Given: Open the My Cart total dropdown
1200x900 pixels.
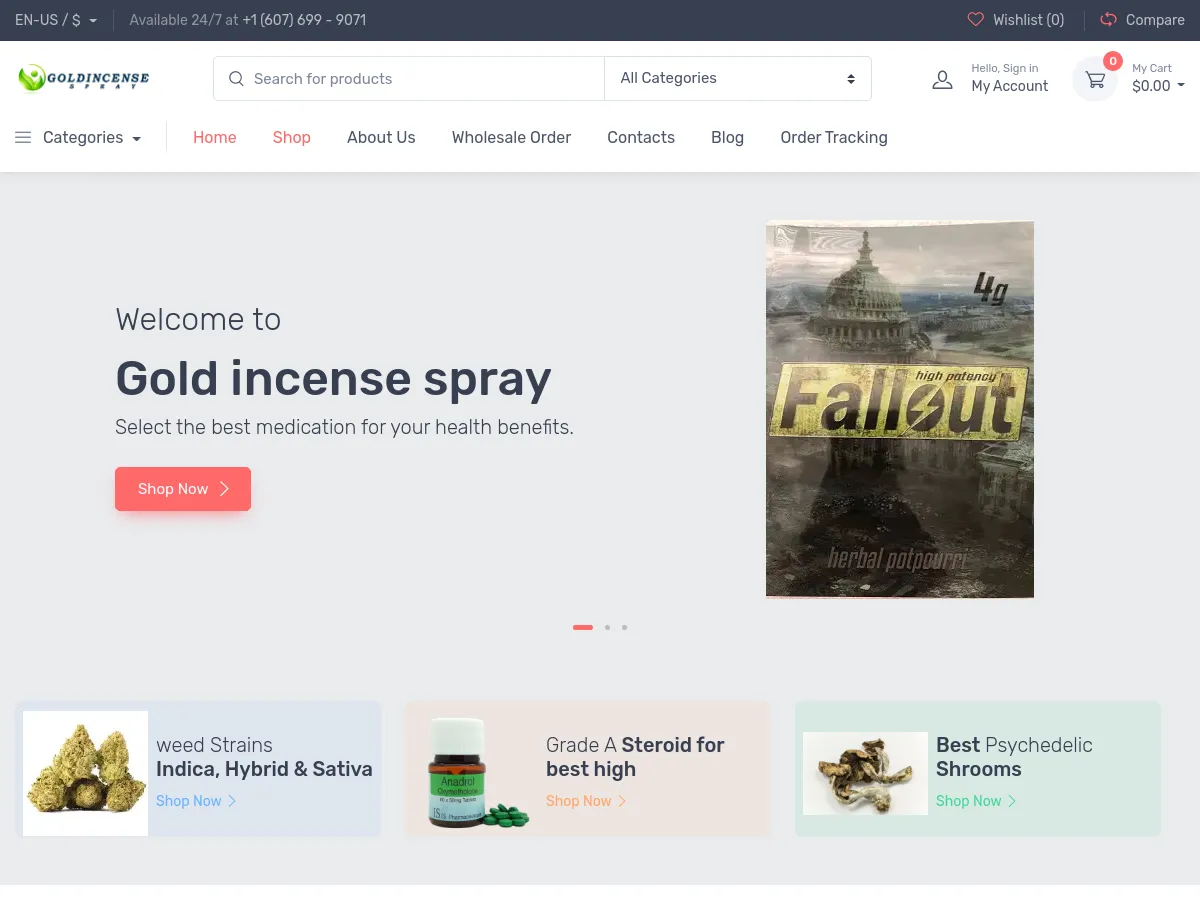Looking at the screenshot, I should (1158, 86).
